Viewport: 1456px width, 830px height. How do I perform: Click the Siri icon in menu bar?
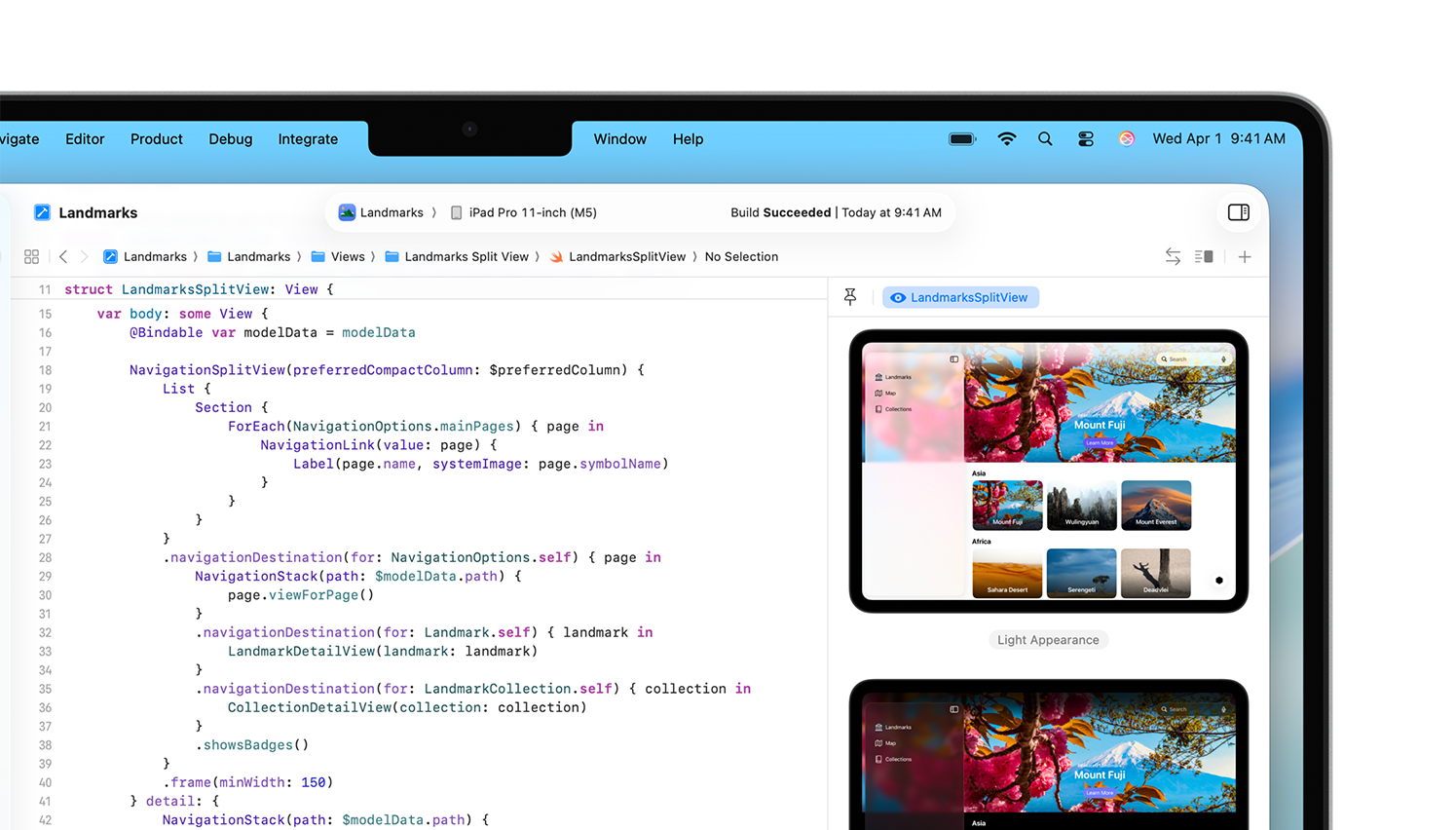pyautogui.click(x=1127, y=139)
